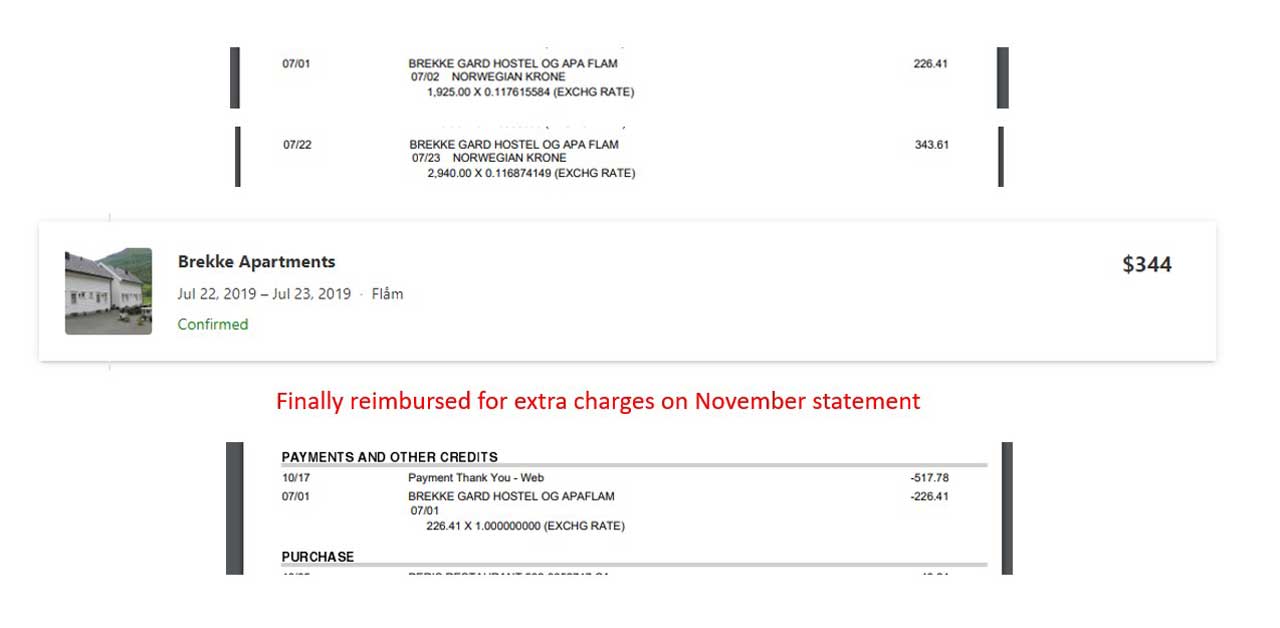The image size is (1280, 628).
Task: Click the red Finally reimbursed caption text
Action: [598, 401]
